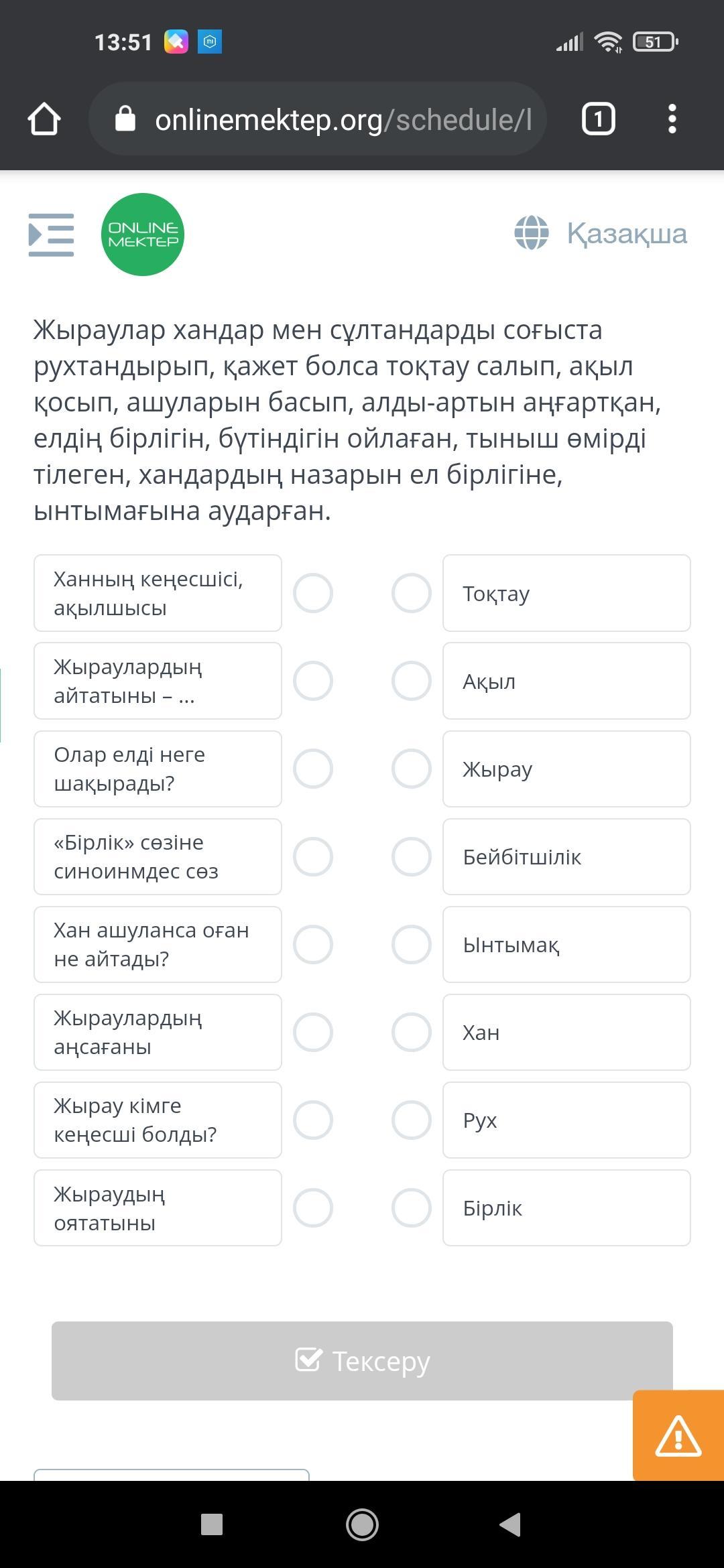The width and height of the screenshot is (724, 1568).
Task: Tap the Android home circle button
Action: point(362,1524)
